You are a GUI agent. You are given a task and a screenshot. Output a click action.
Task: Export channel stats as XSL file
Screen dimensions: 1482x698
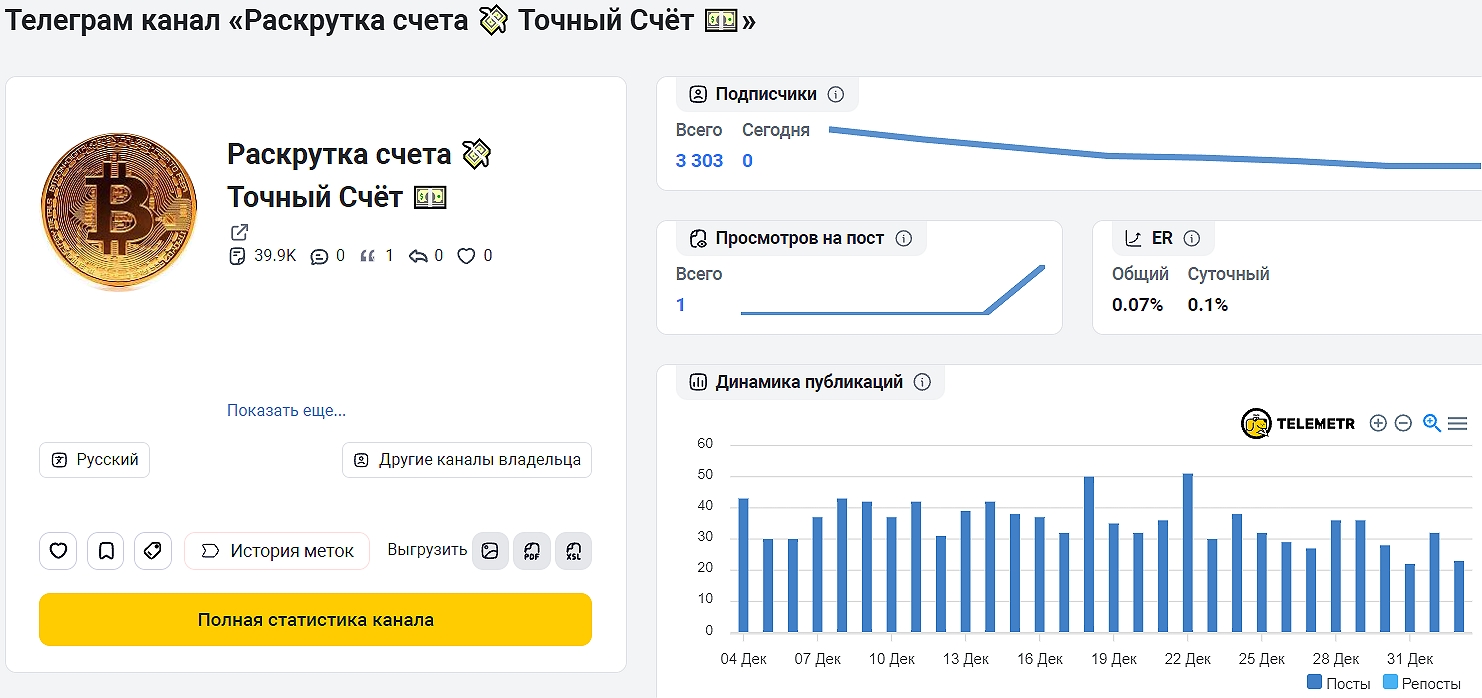[573, 551]
